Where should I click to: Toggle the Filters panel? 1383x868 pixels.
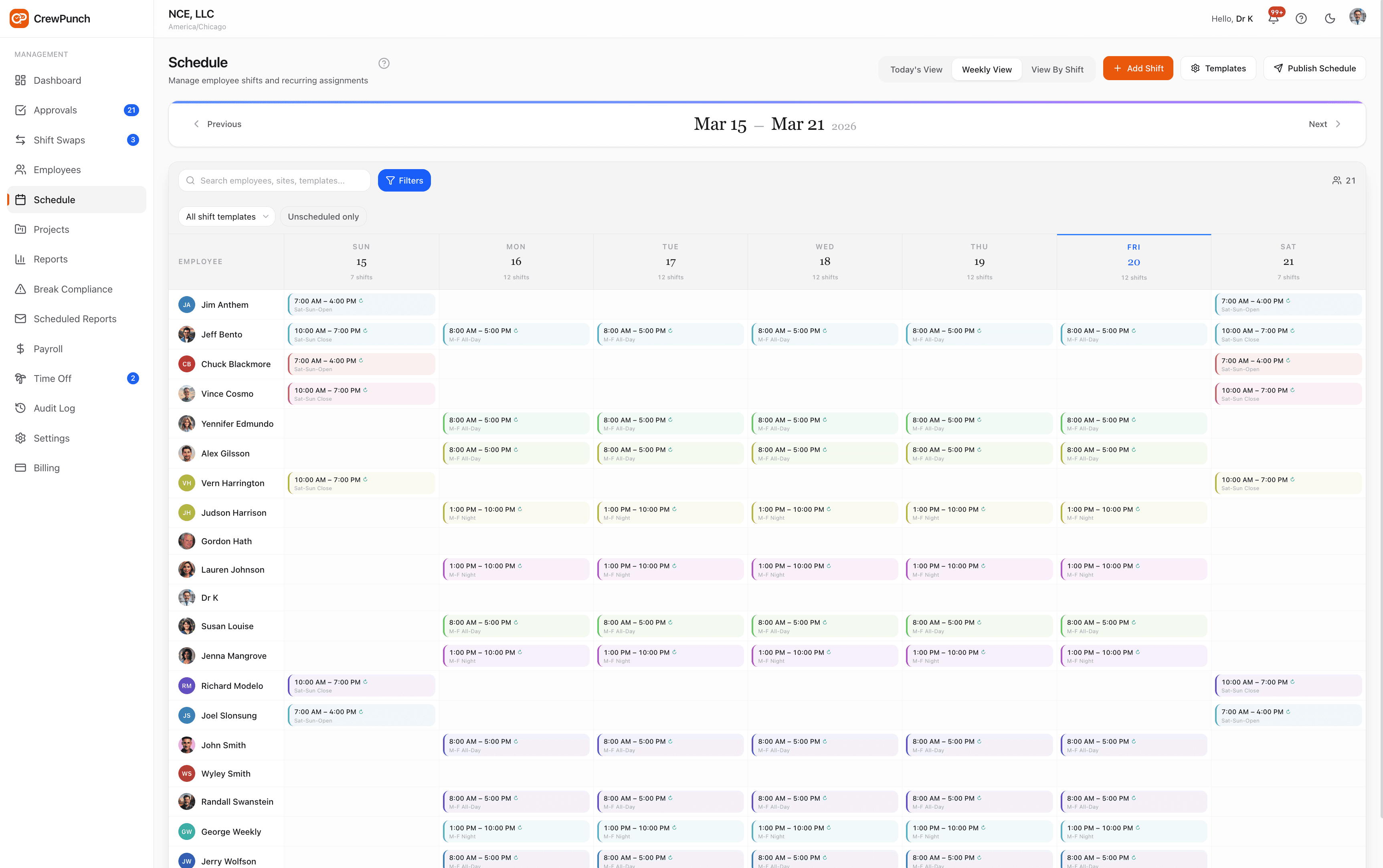coord(404,180)
